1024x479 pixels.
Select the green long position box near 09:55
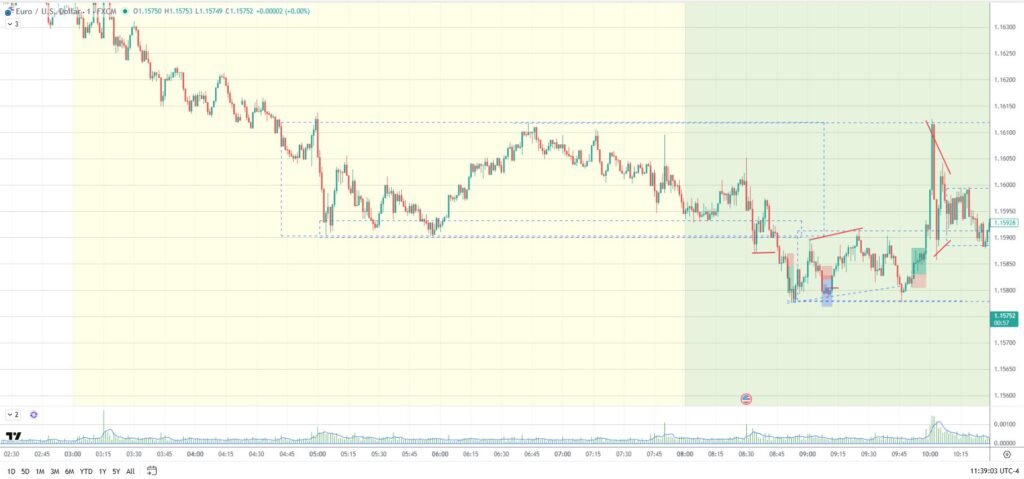point(919,261)
